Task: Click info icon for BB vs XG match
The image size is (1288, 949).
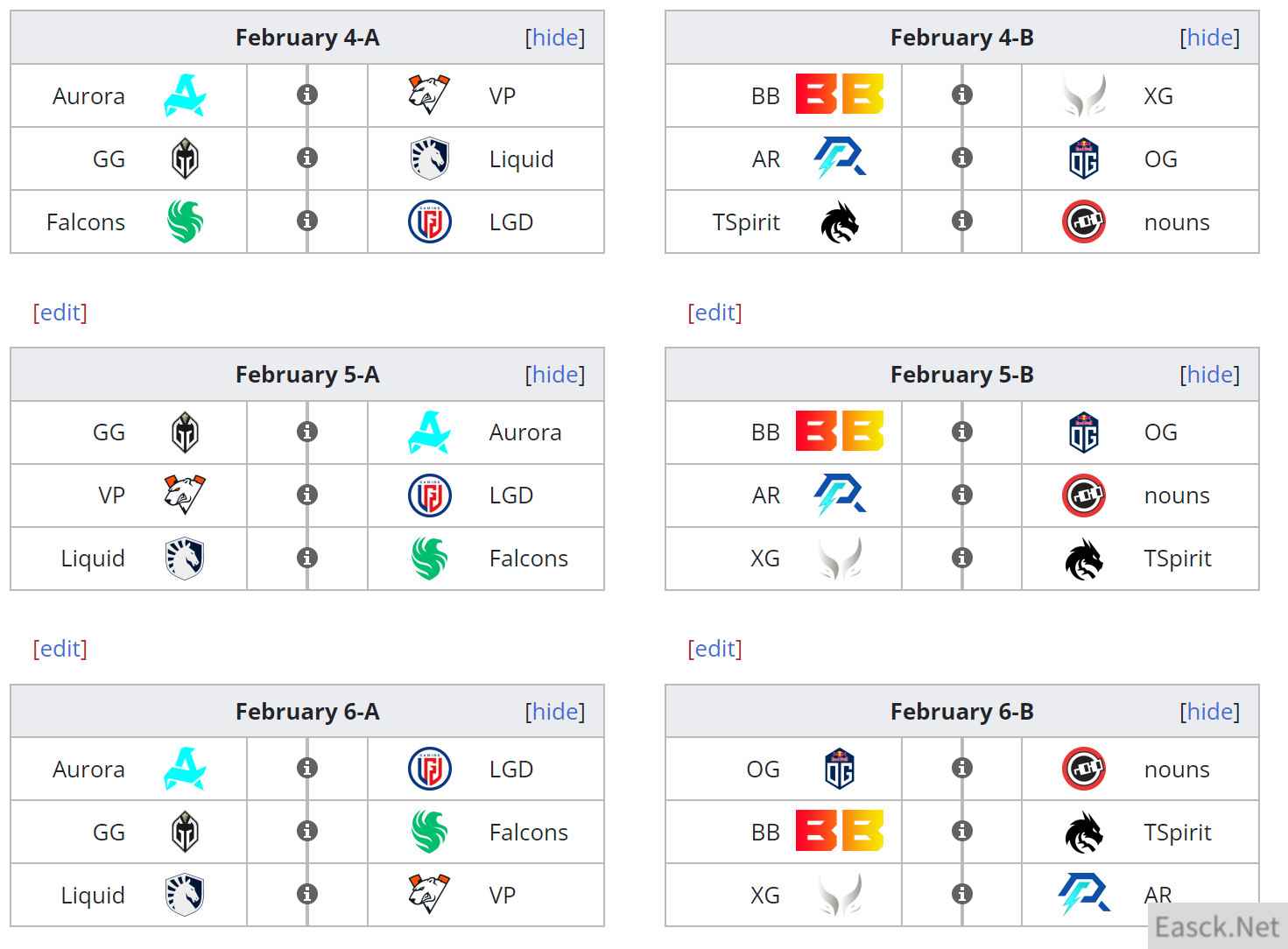Action: tap(962, 95)
